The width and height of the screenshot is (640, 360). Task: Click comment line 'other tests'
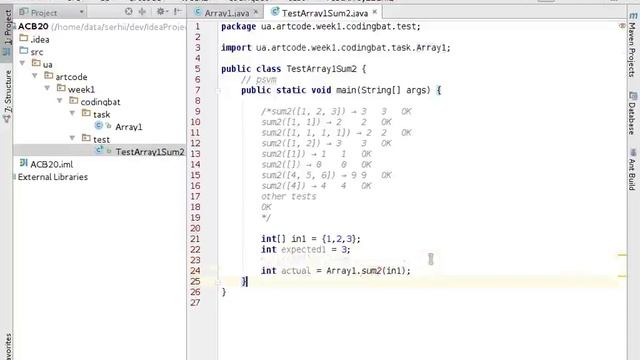click(x=289, y=196)
